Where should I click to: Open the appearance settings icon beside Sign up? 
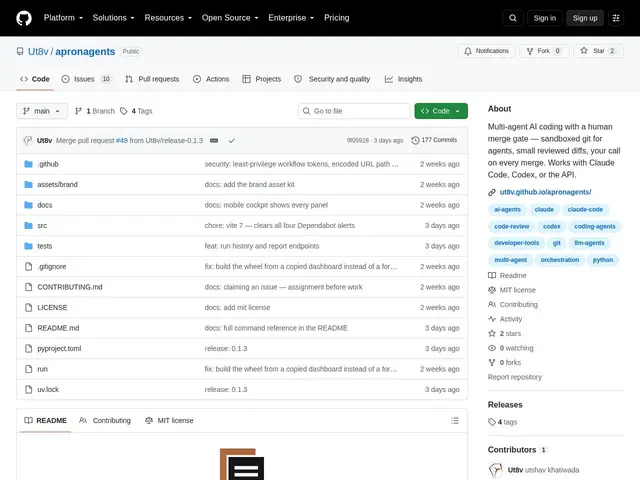tap(616, 18)
